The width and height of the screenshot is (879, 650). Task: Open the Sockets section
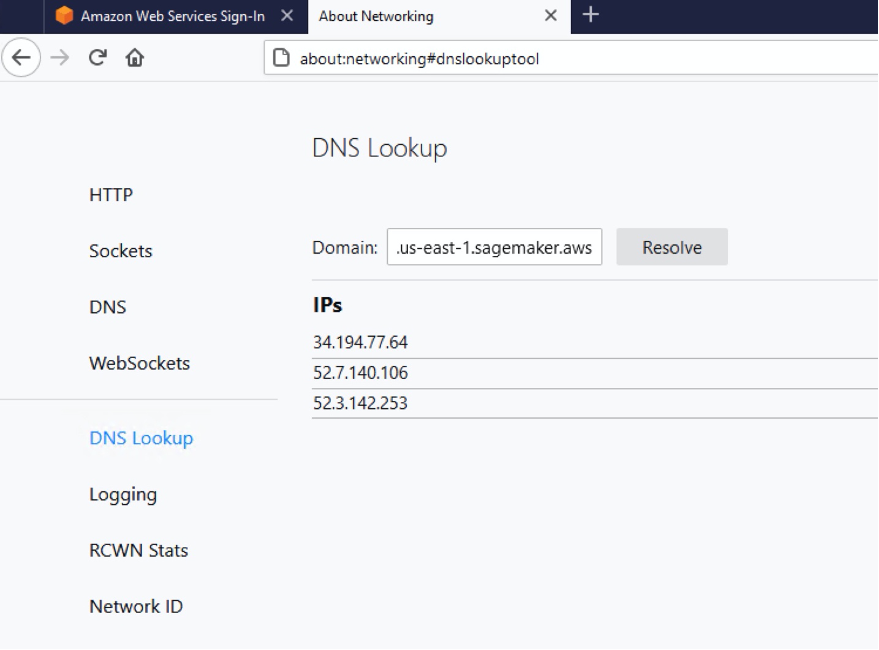(x=120, y=251)
